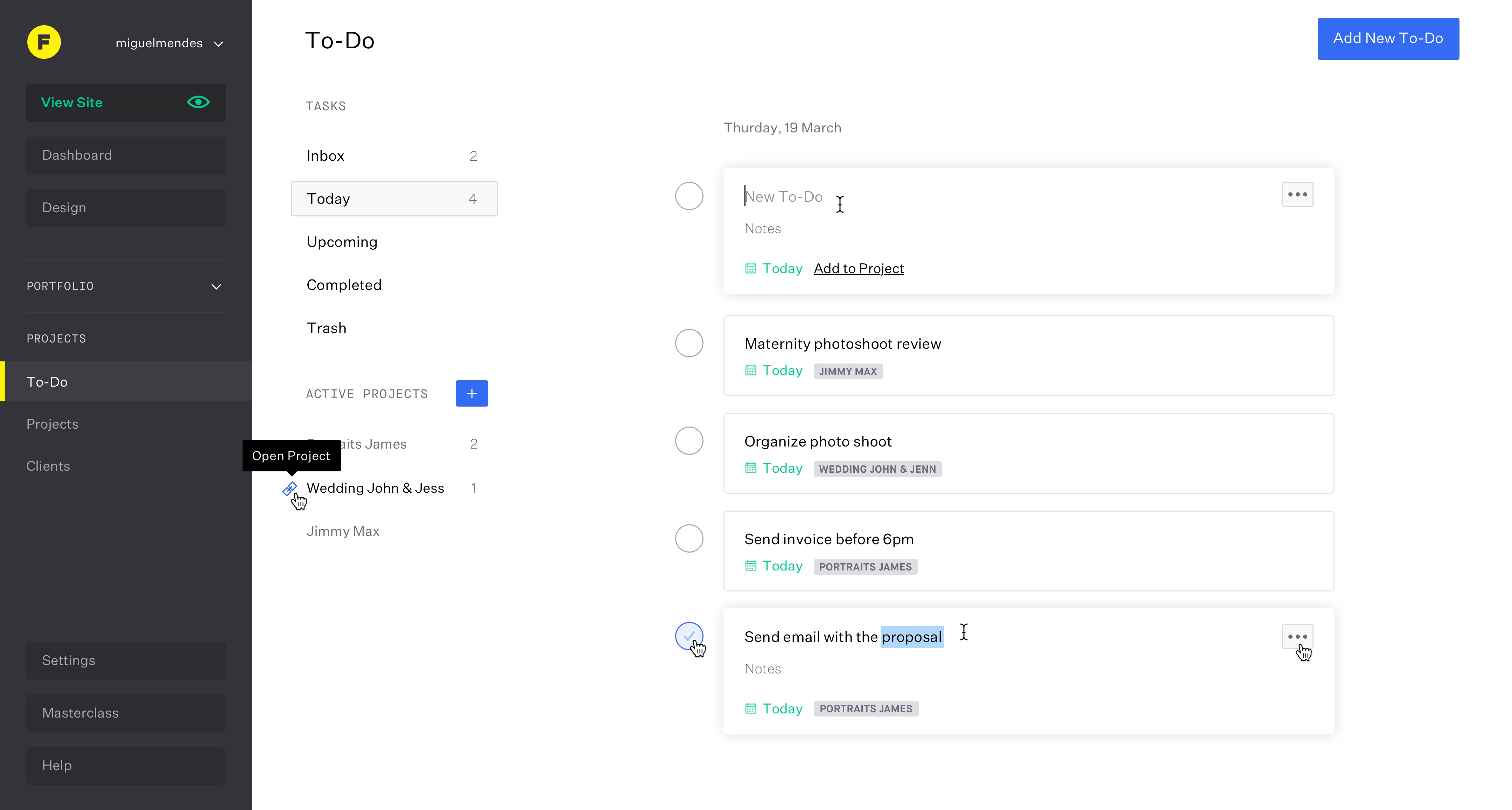Screen dimensions: 1512x810
Task: Click Open Project link icon beside Wedding John & Jess
Action: click(x=289, y=488)
